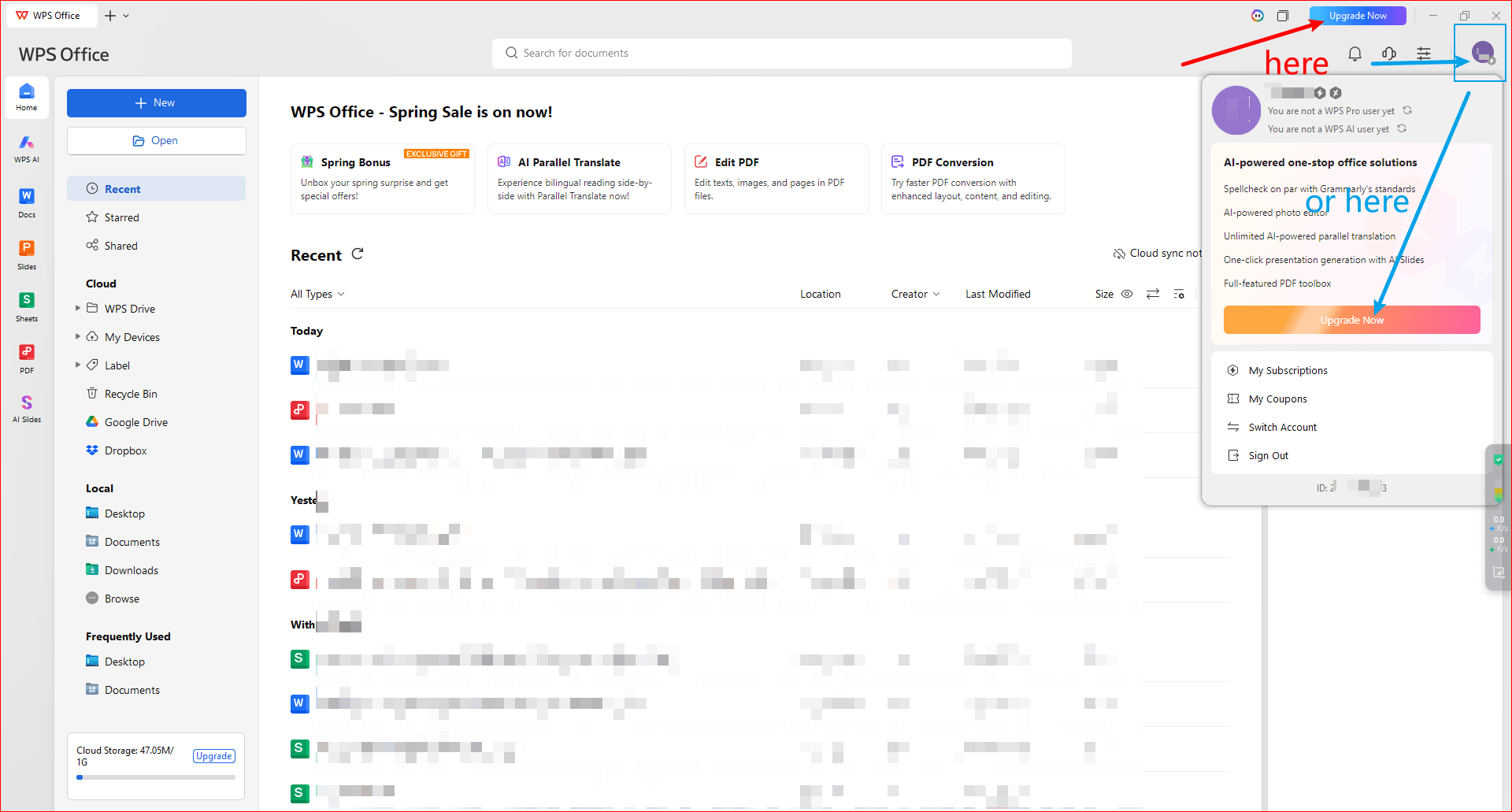1512x812 pixels.
Task: Open the customer support headset icon
Action: pyautogui.click(x=1389, y=54)
